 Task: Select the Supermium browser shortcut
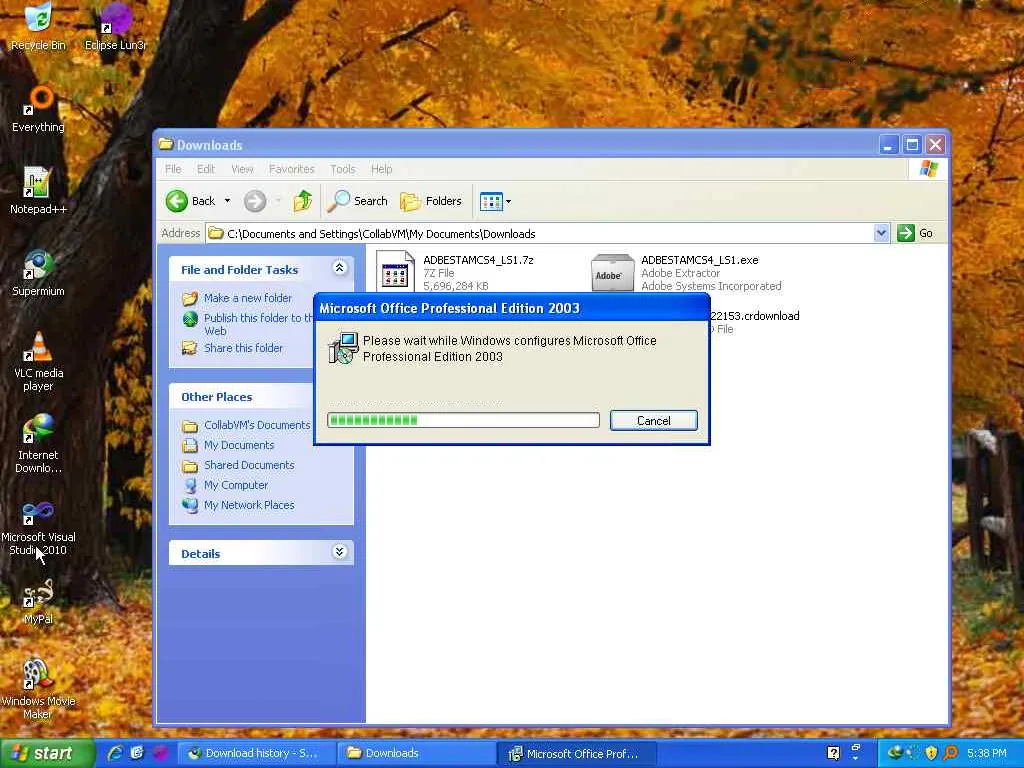pyautogui.click(x=38, y=273)
